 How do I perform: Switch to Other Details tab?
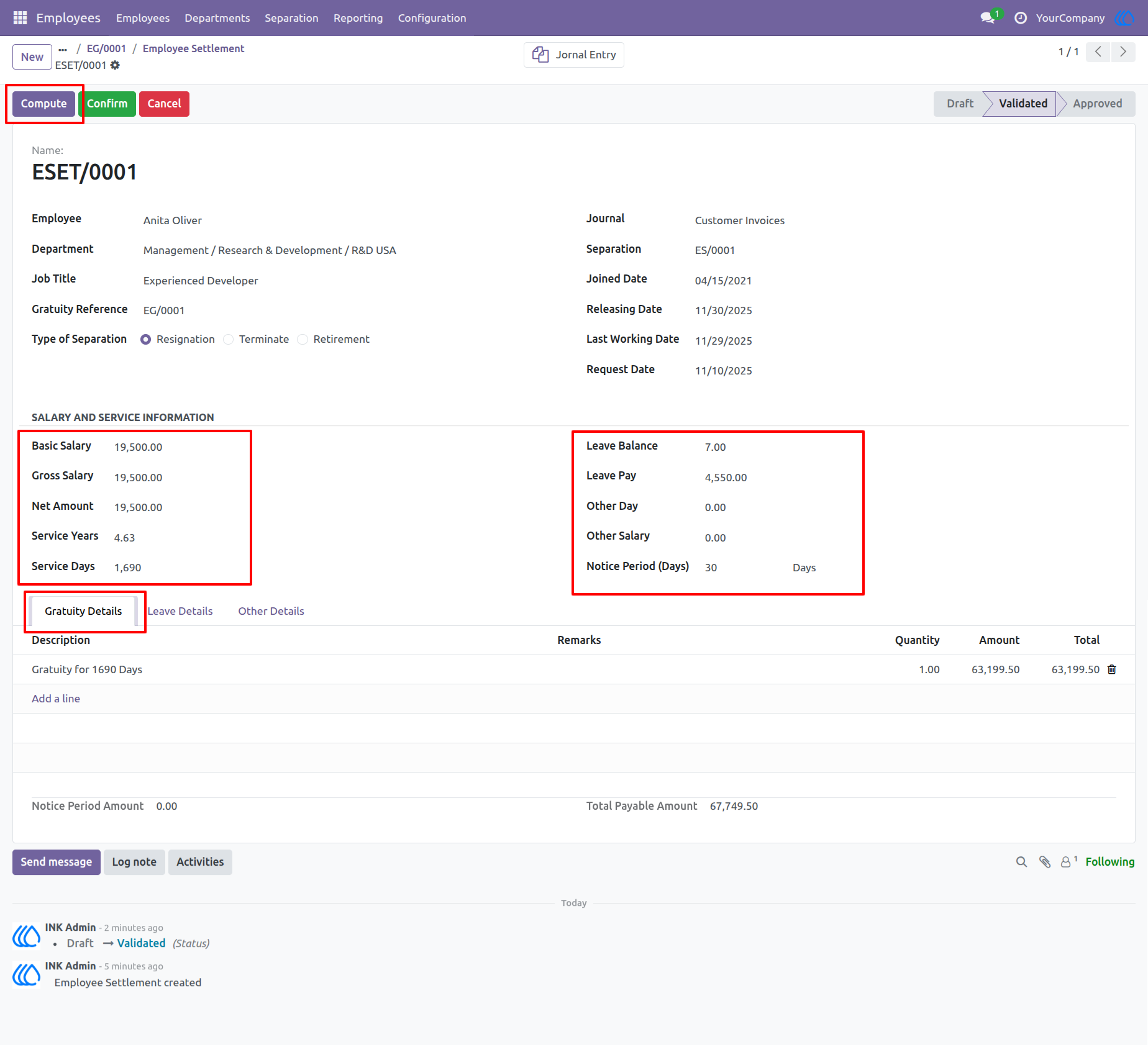pyautogui.click(x=271, y=612)
